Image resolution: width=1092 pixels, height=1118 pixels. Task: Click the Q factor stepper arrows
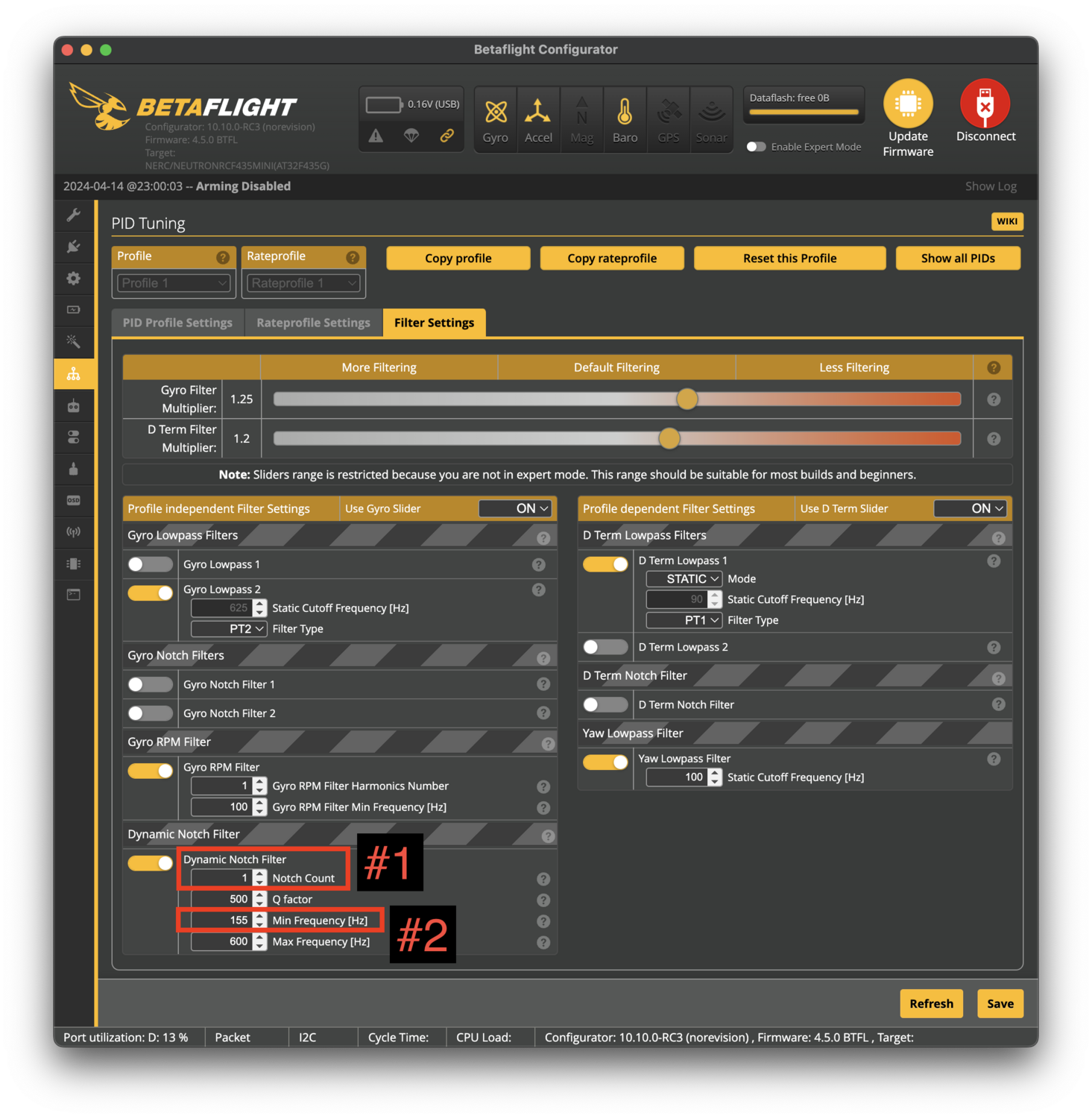(259, 900)
